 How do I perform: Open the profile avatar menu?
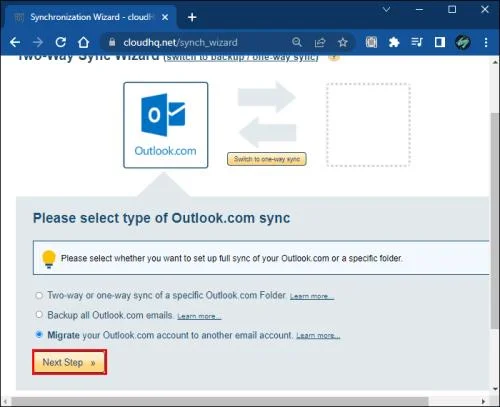pyautogui.click(x=463, y=42)
